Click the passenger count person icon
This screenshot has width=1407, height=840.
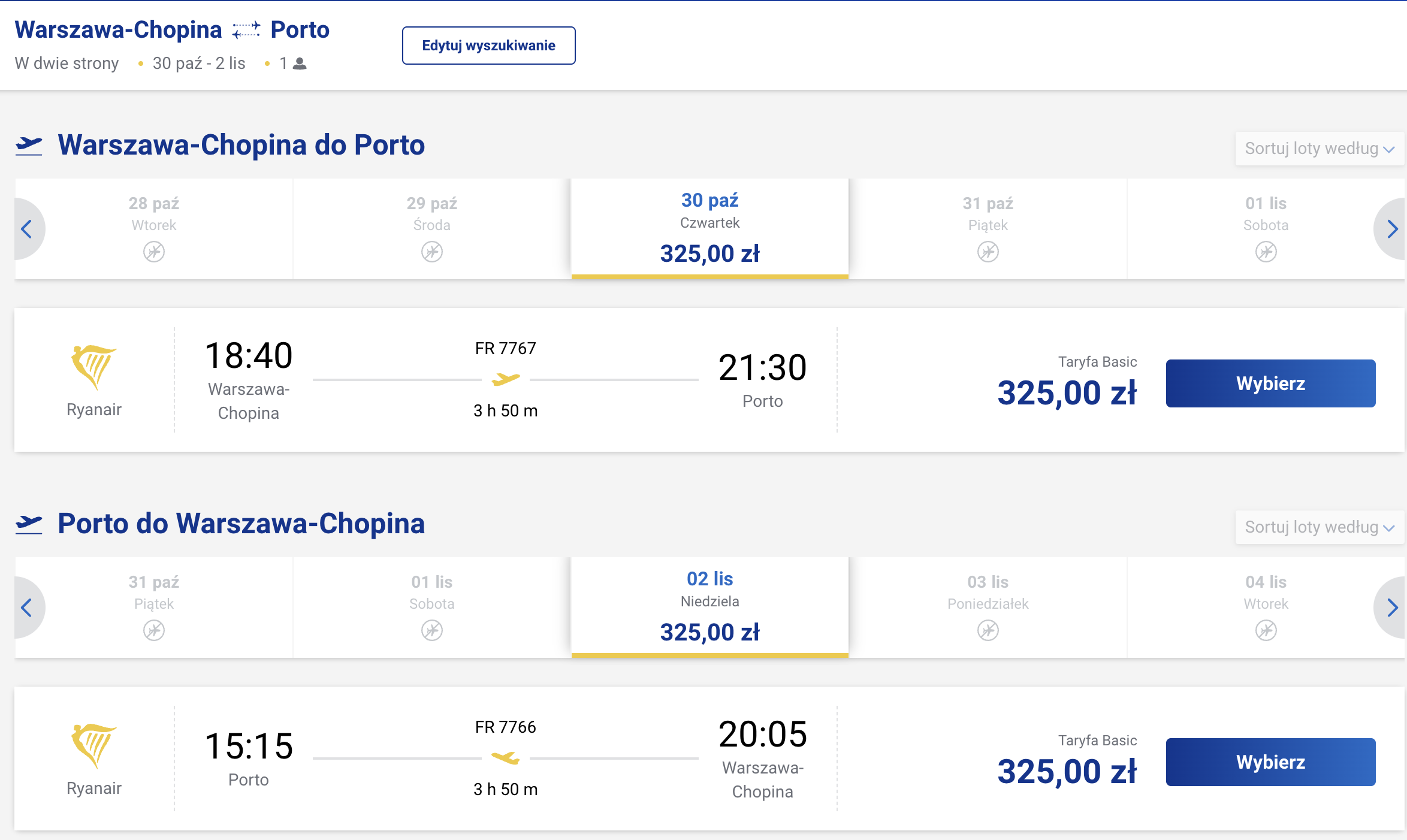(300, 64)
